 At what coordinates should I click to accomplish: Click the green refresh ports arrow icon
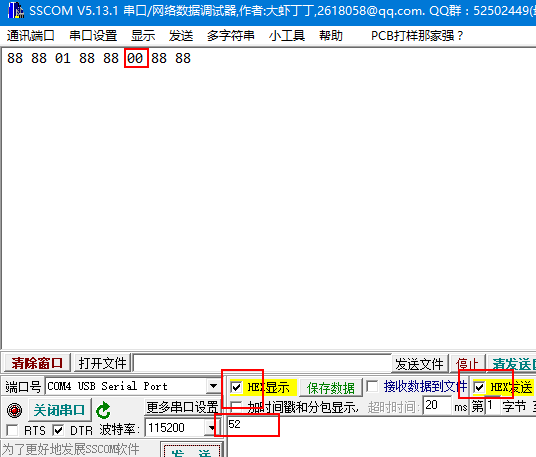[103, 410]
